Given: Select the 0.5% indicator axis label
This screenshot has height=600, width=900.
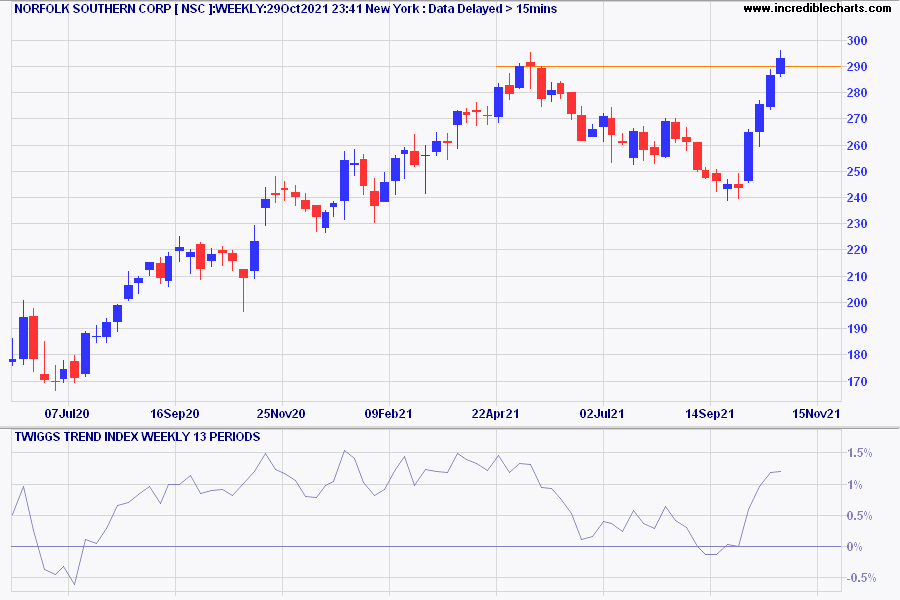Looking at the screenshot, I should click(x=860, y=516).
